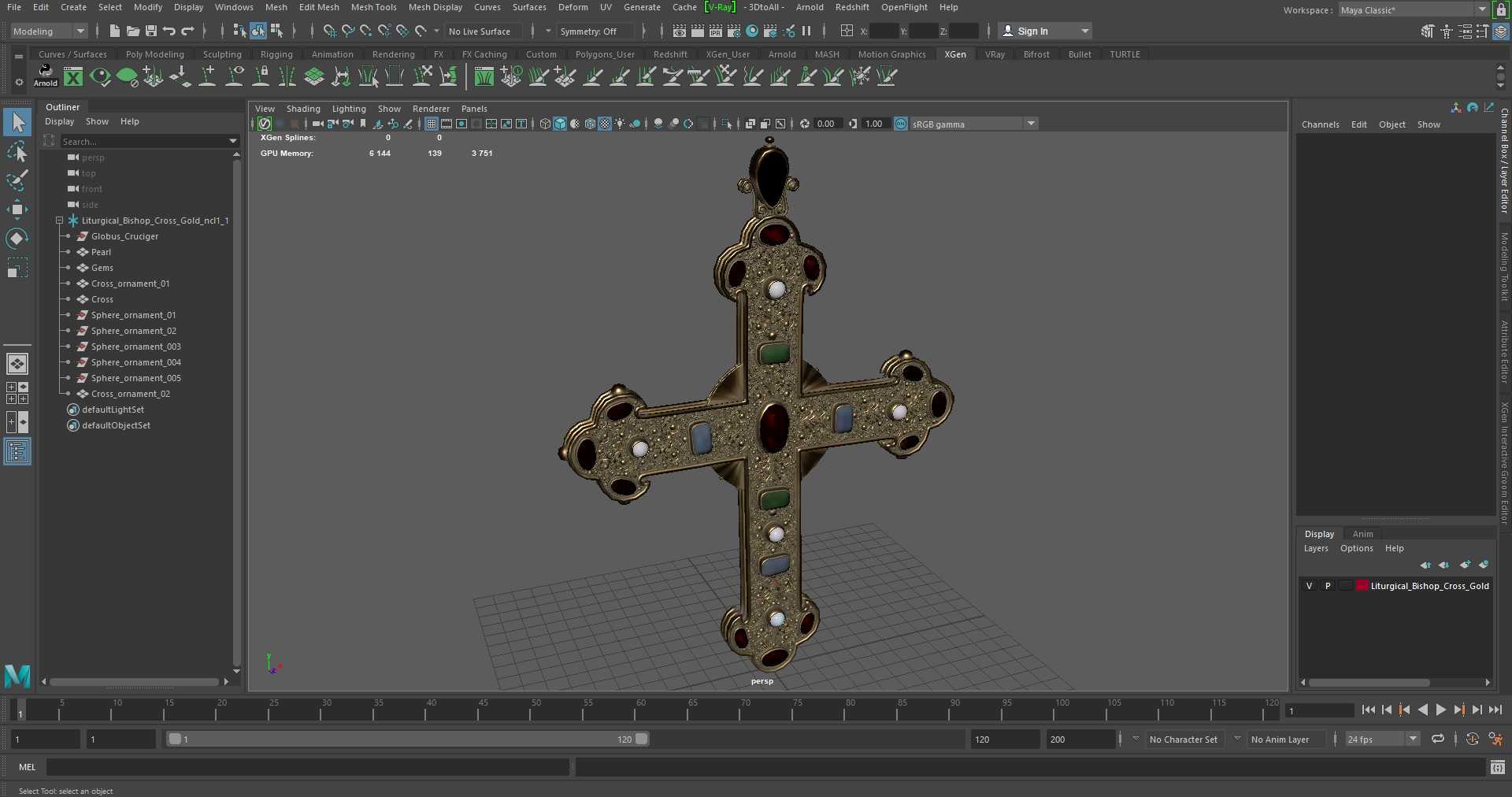The image size is (1512, 797).
Task: Open the Mesh Tools menu
Action: [373, 7]
